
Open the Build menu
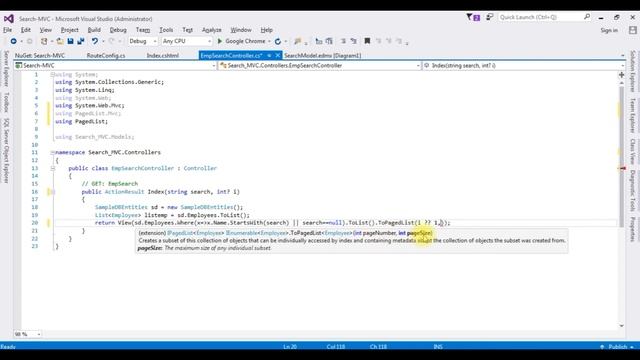(x=94, y=30)
